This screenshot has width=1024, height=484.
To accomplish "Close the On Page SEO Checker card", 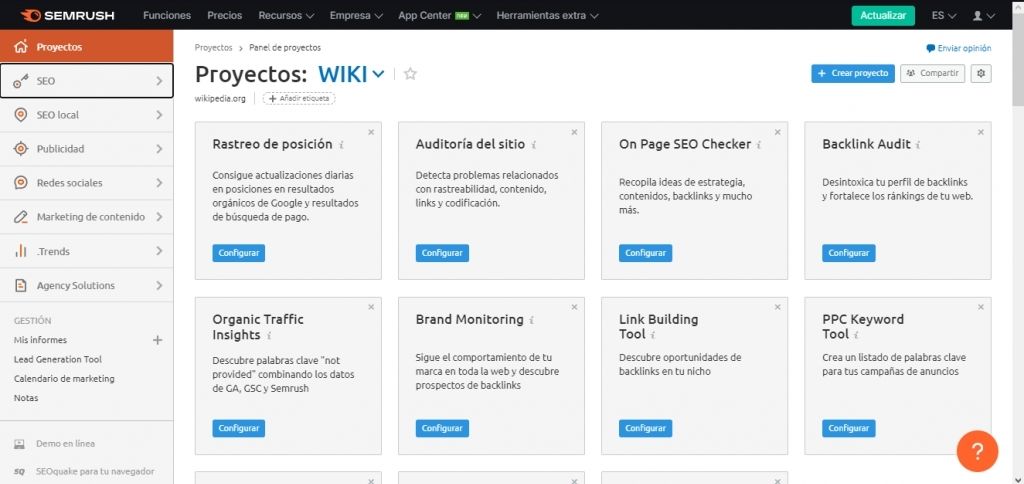I will (777, 132).
